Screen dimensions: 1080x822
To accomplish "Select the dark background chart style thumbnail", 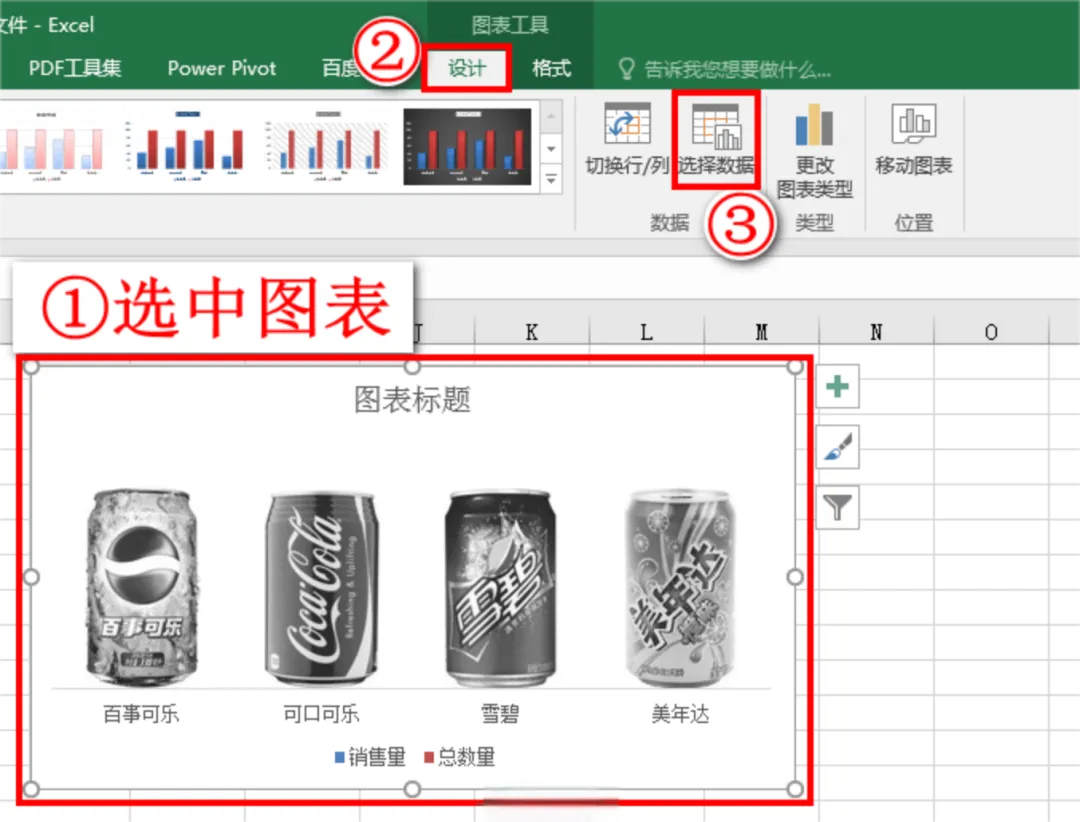I will (468, 146).
